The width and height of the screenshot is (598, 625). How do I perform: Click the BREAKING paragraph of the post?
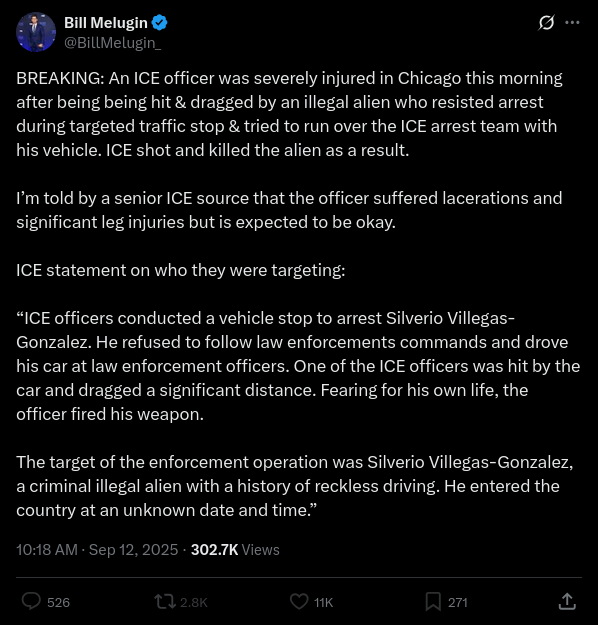(x=290, y=114)
